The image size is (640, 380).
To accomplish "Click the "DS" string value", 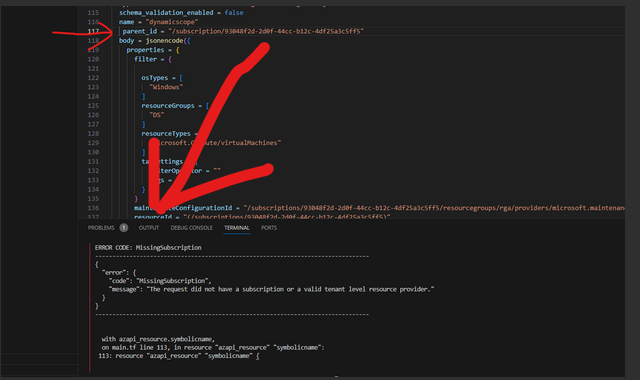I will click(x=156, y=115).
